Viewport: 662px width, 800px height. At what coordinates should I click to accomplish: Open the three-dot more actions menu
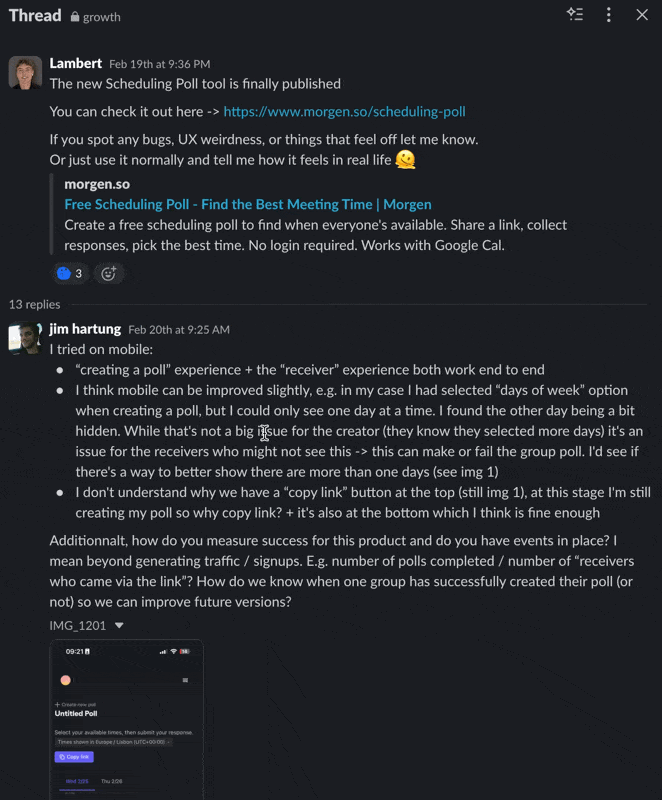pos(608,15)
